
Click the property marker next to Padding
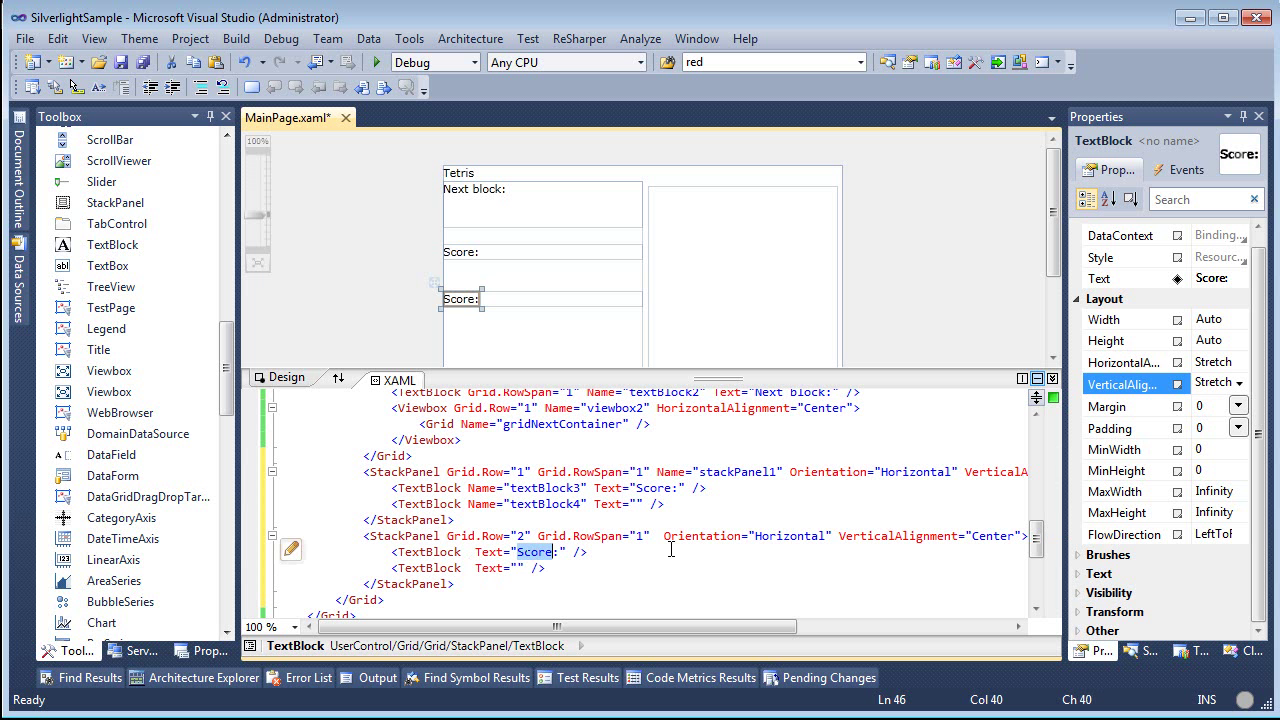coord(1177,429)
